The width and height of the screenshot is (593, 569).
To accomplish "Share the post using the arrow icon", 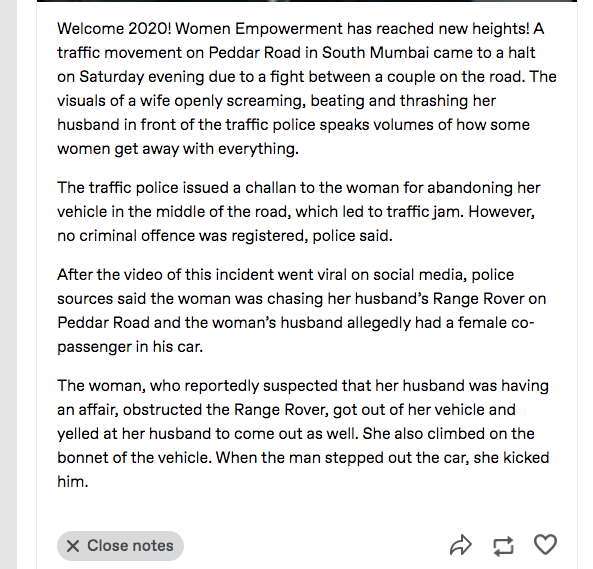I will tap(461, 545).
